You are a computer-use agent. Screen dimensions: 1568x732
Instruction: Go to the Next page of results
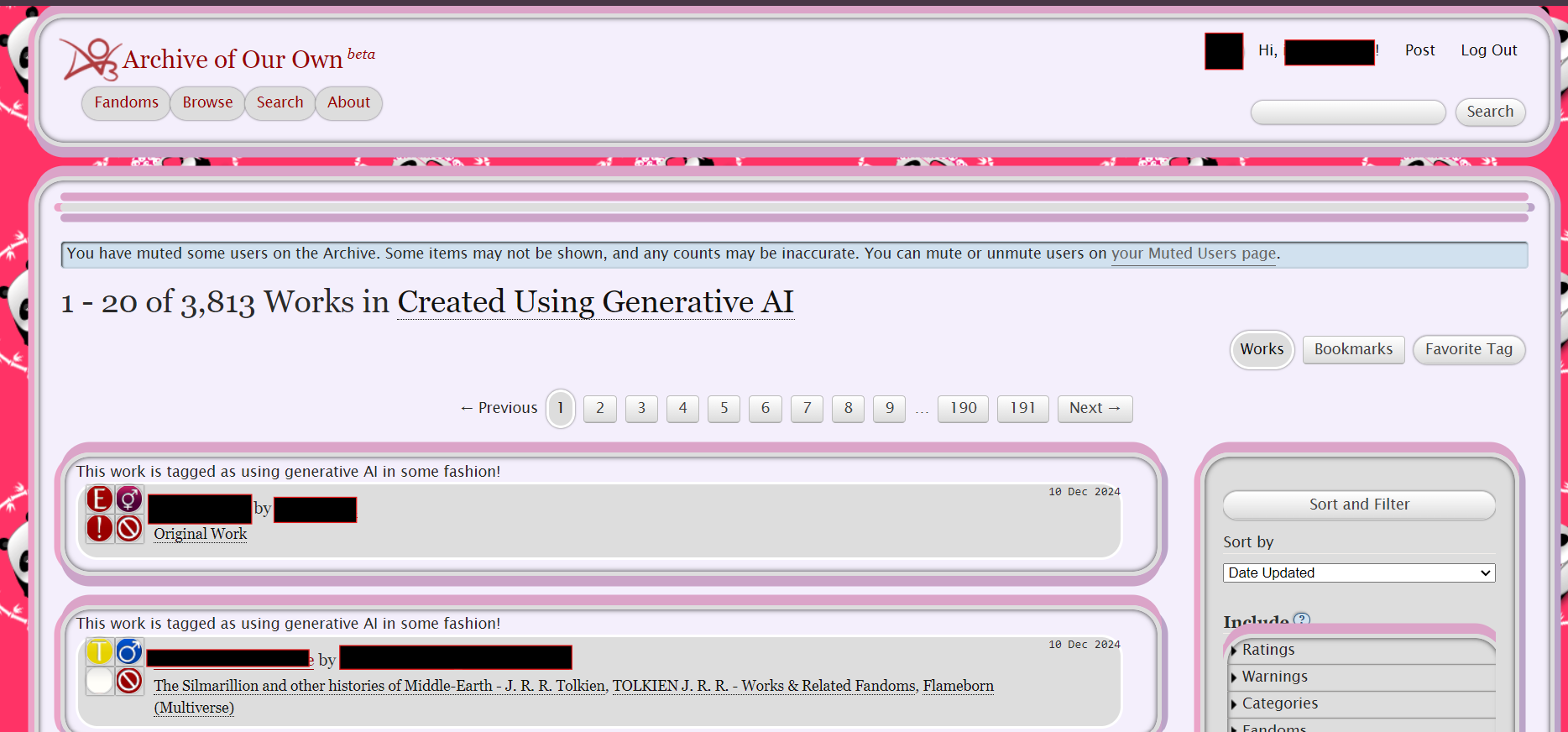pos(1095,408)
